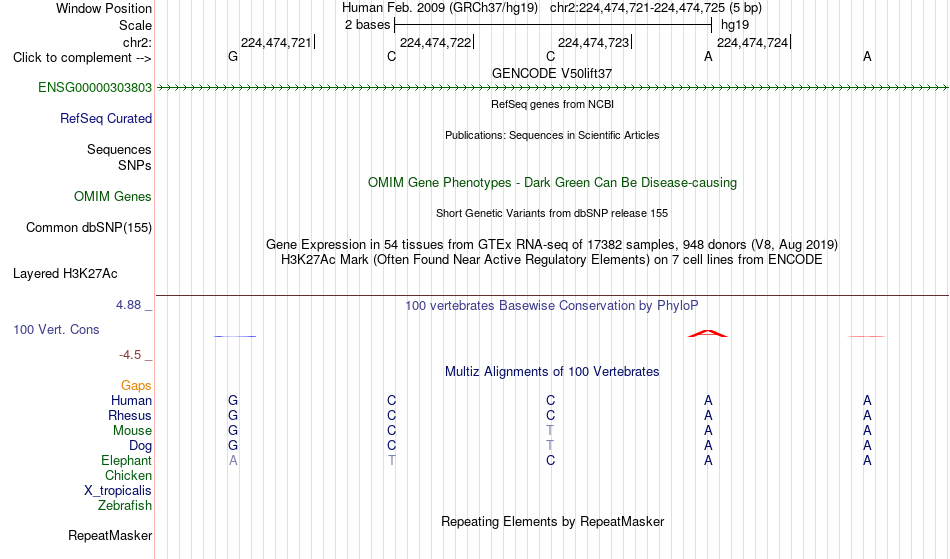Select the Human species label
Image resolution: width=950 pixels, height=559 pixels.
pos(131,401)
